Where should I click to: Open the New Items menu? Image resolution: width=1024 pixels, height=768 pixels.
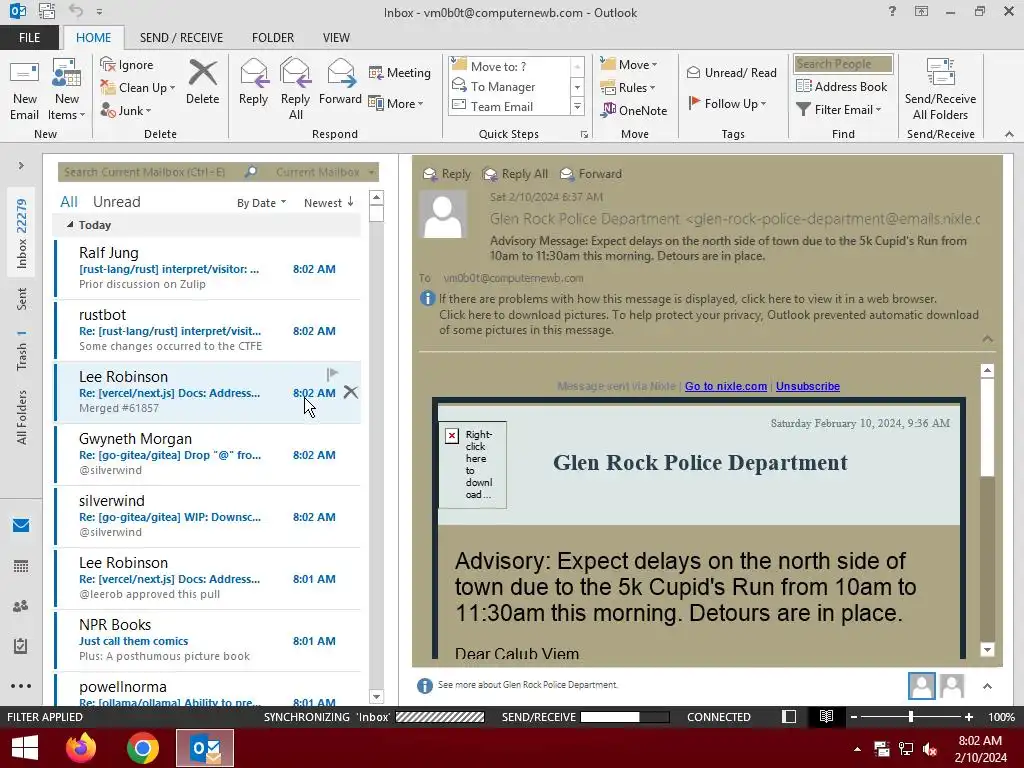[67, 91]
